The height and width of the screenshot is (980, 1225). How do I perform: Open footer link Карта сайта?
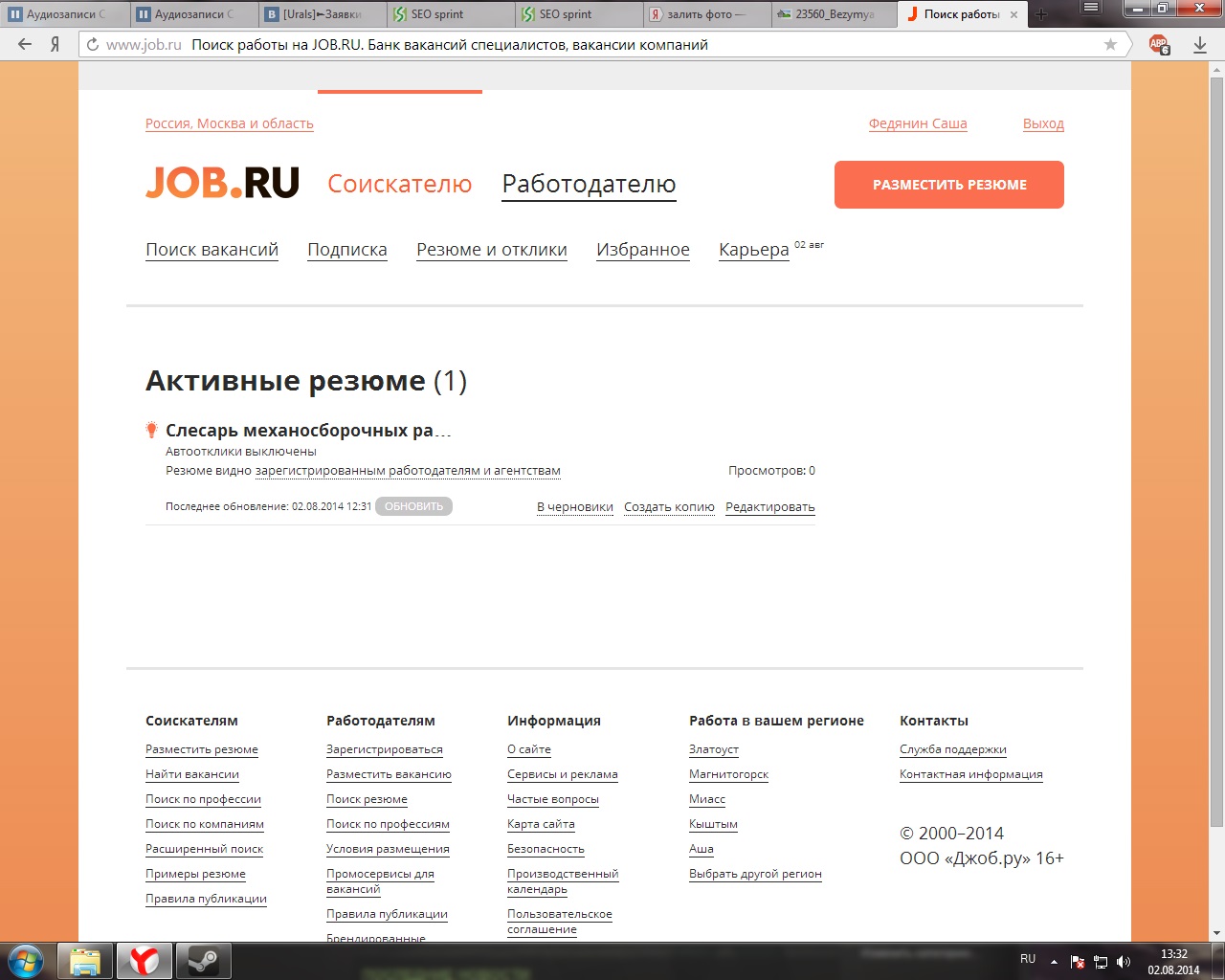coord(541,824)
